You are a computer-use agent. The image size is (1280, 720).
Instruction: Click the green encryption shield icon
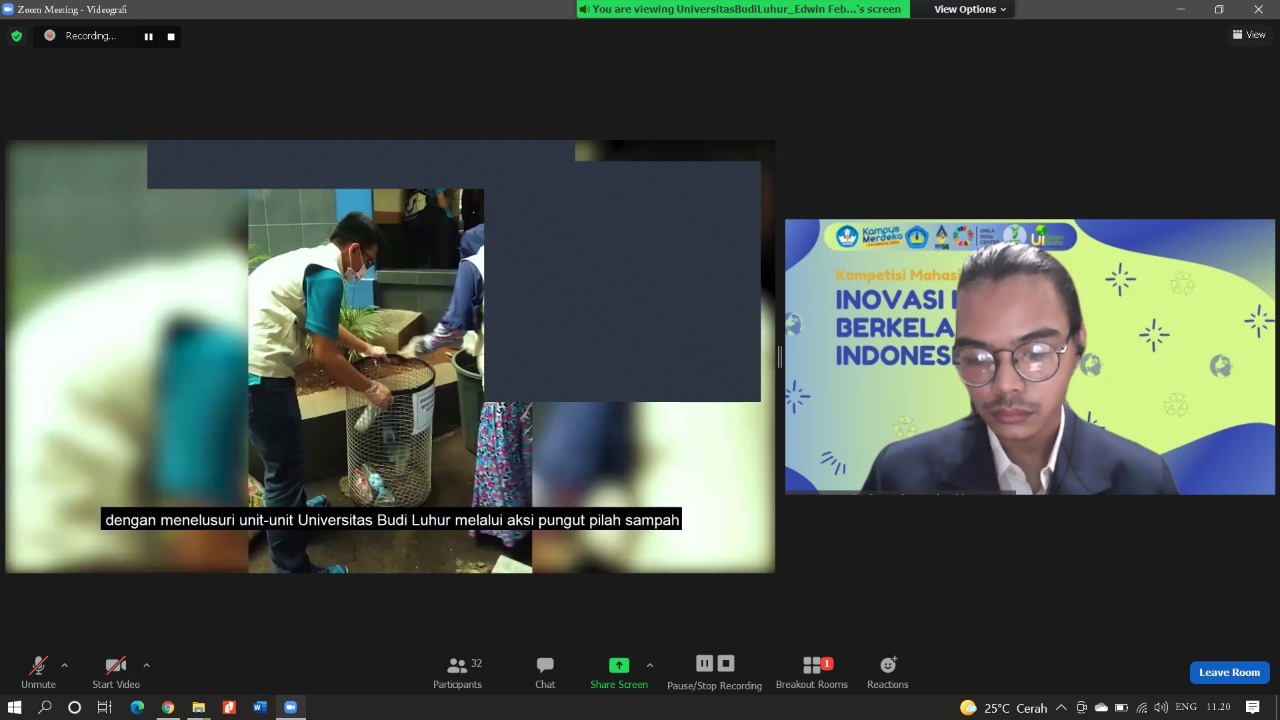click(x=16, y=36)
